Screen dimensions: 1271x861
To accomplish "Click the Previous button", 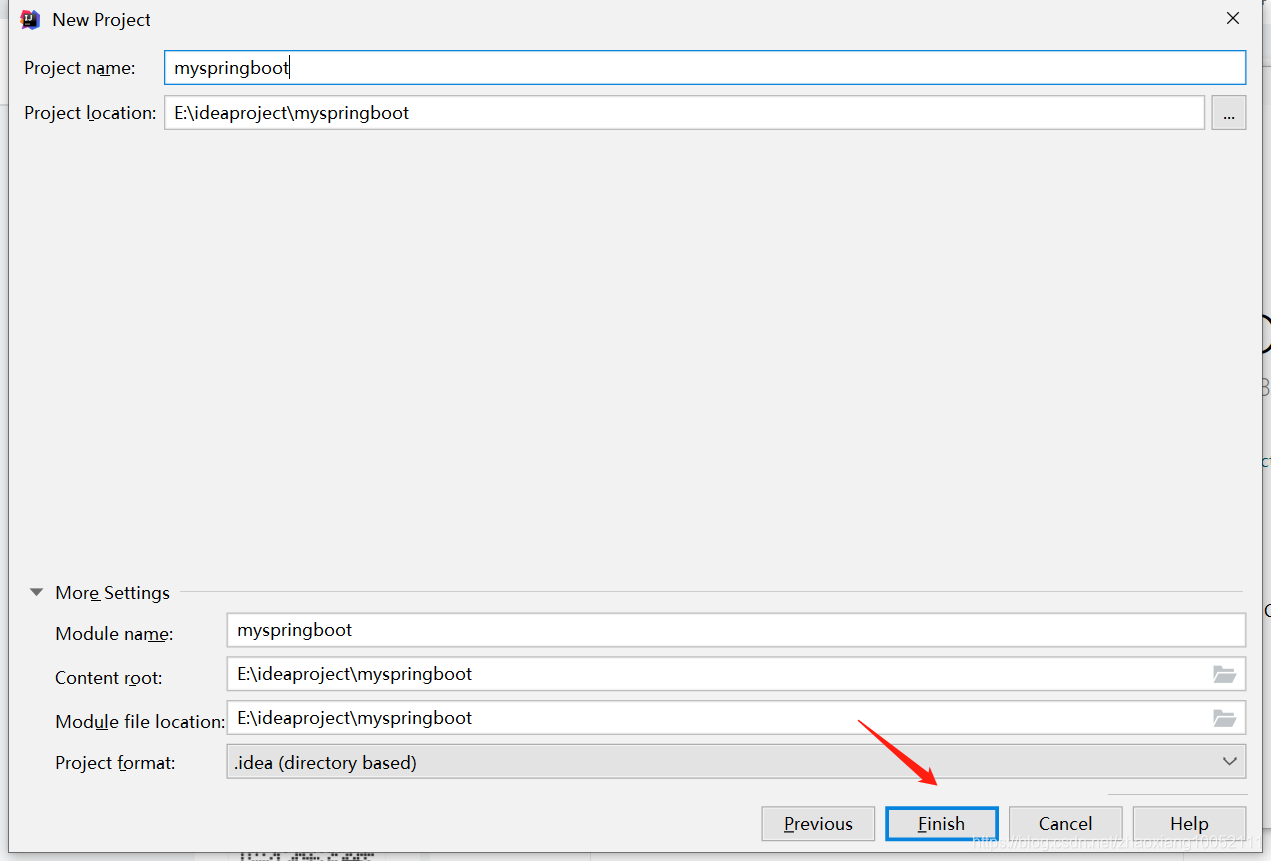I will click(818, 823).
